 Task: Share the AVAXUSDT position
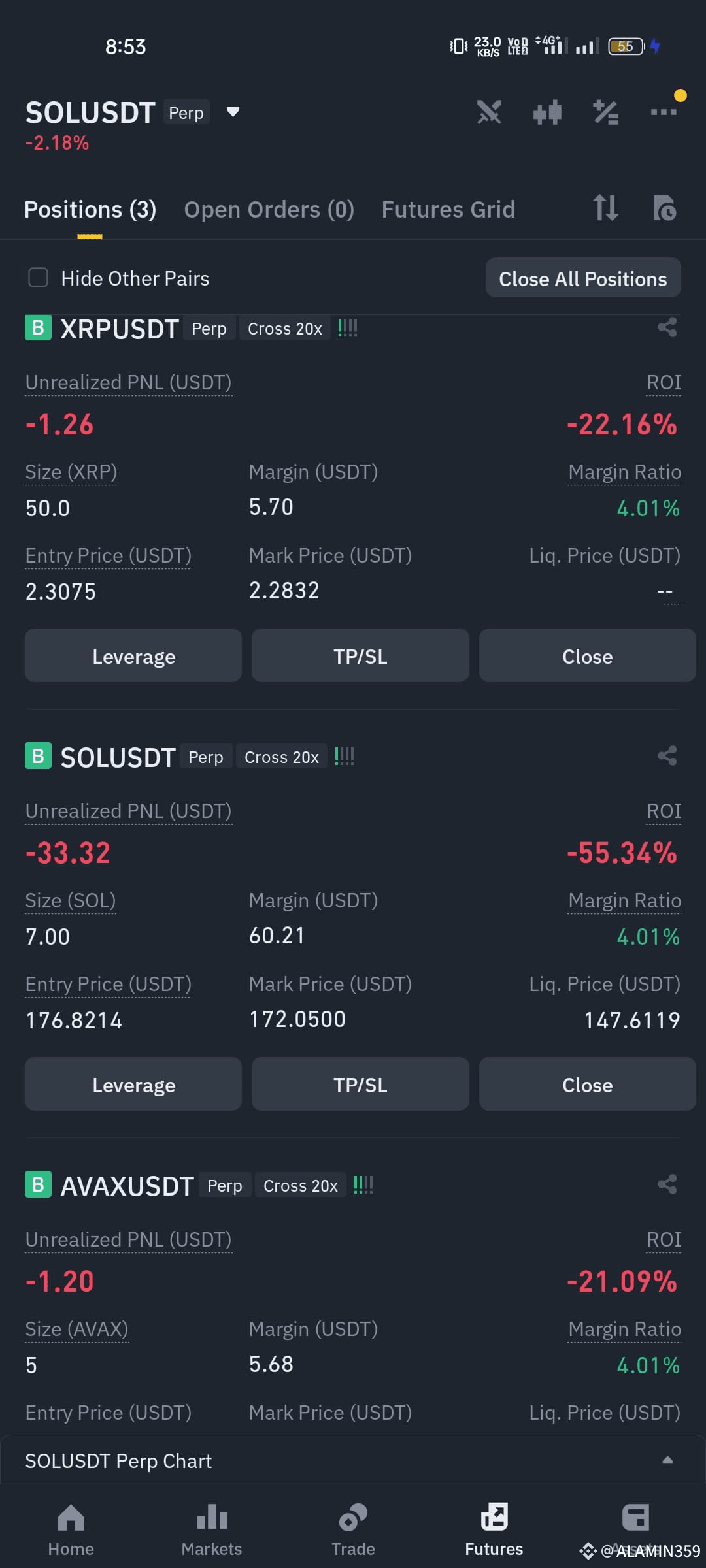pyautogui.click(x=667, y=1184)
